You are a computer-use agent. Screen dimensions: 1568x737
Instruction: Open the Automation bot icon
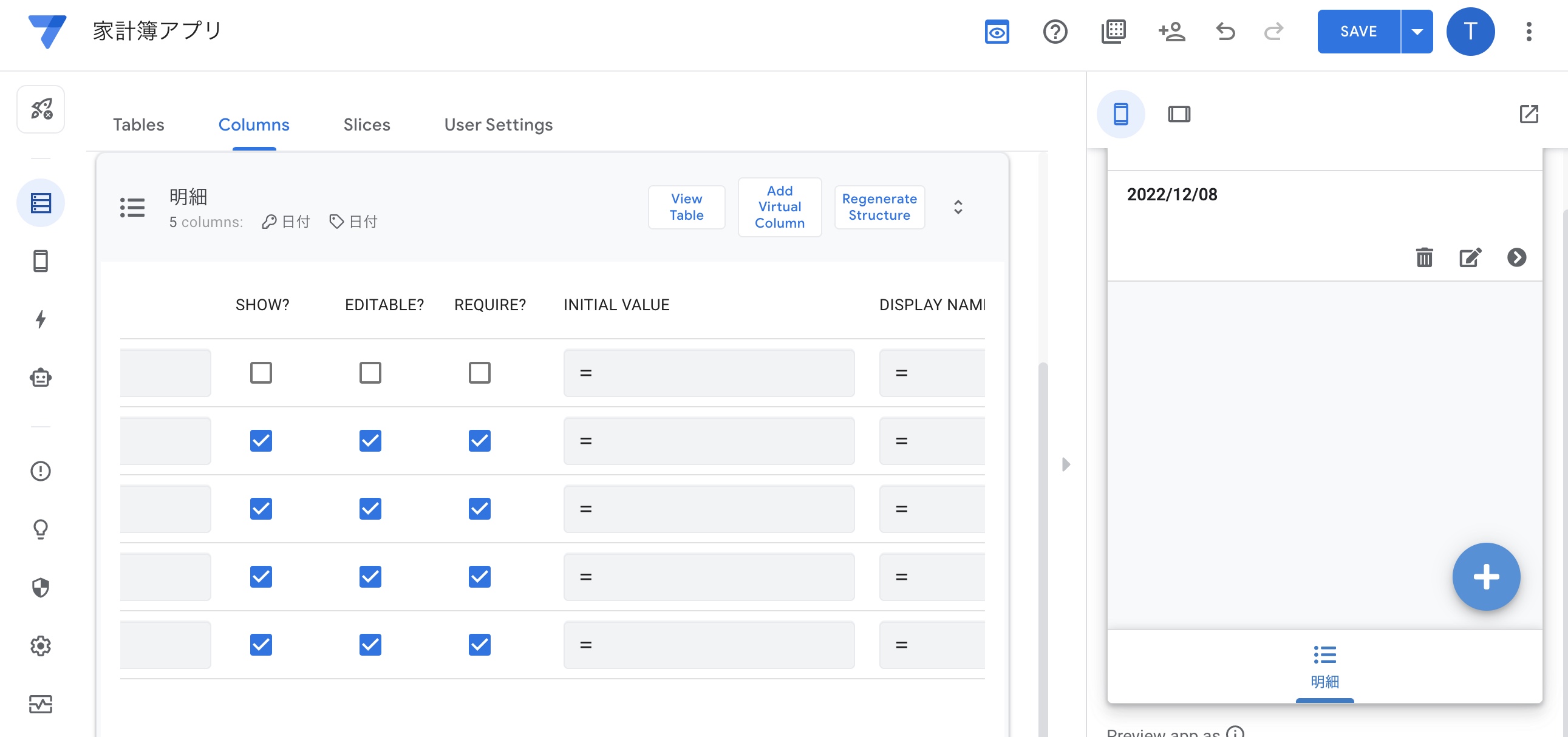pos(40,378)
